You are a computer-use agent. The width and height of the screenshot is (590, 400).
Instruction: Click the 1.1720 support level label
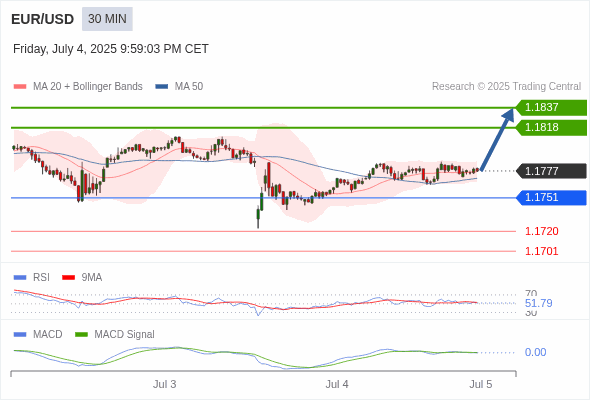click(x=541, y=231)
